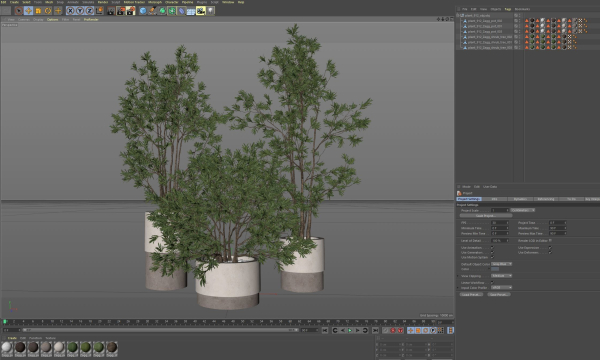This screenshot has height=360, width=600.
Task: Switch to the Referencing tab
Action: pyautogui.click(x=546, y=199)
